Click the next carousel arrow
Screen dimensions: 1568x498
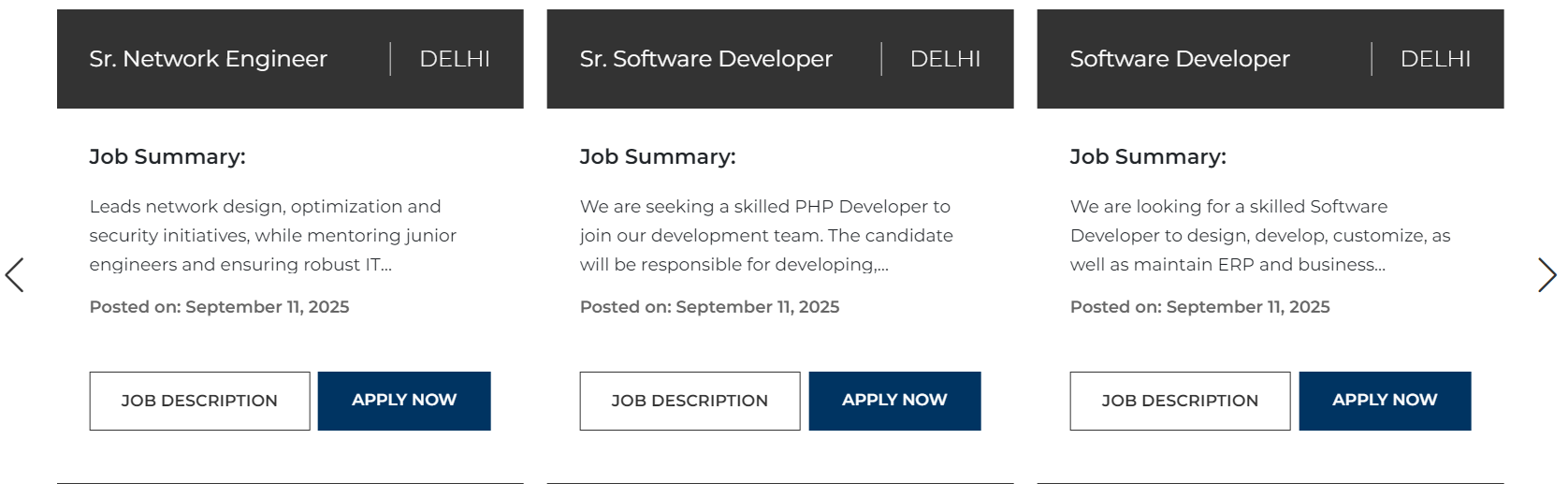[x=1546, y=275]
